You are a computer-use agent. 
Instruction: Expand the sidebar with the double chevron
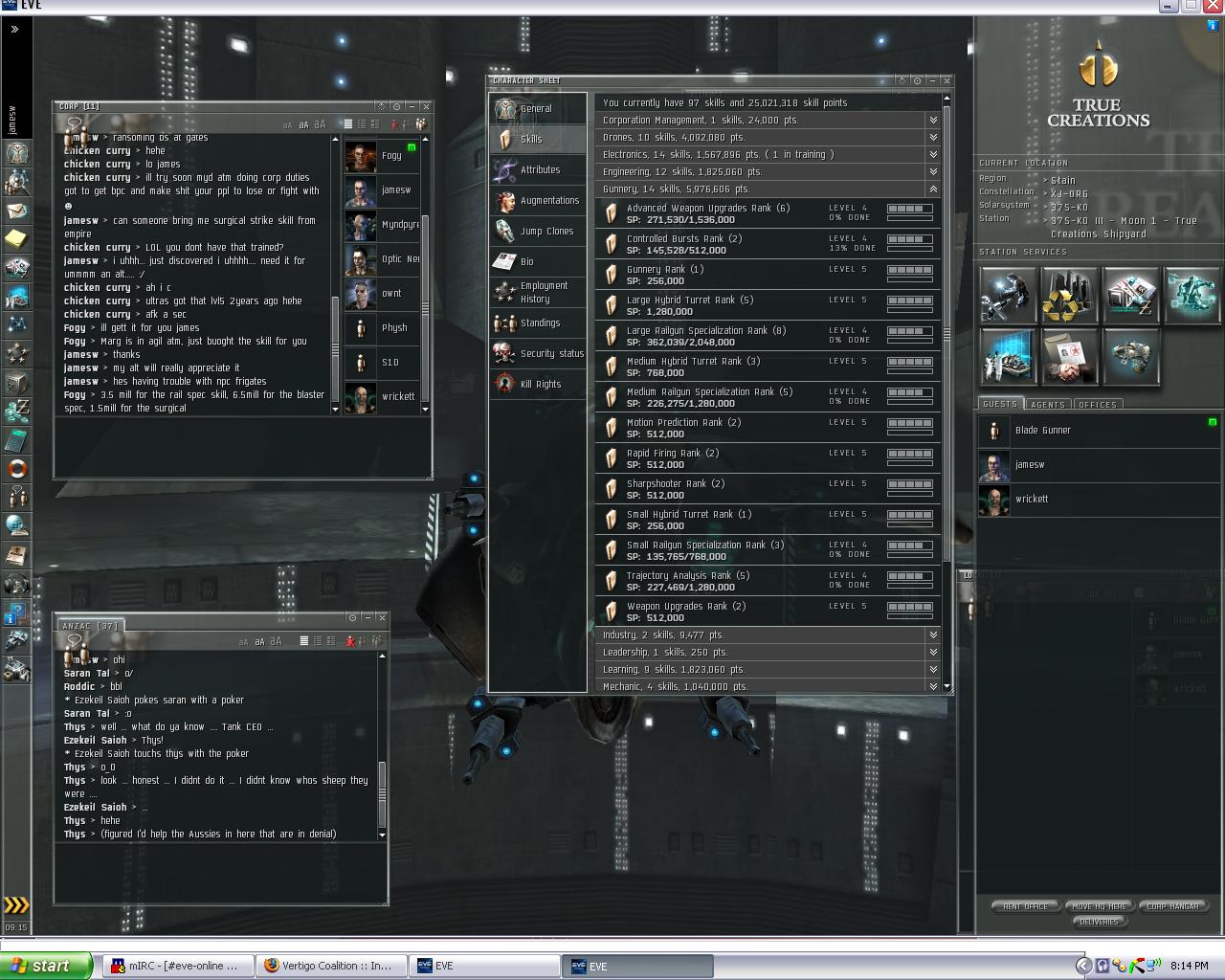coord(15,30)
